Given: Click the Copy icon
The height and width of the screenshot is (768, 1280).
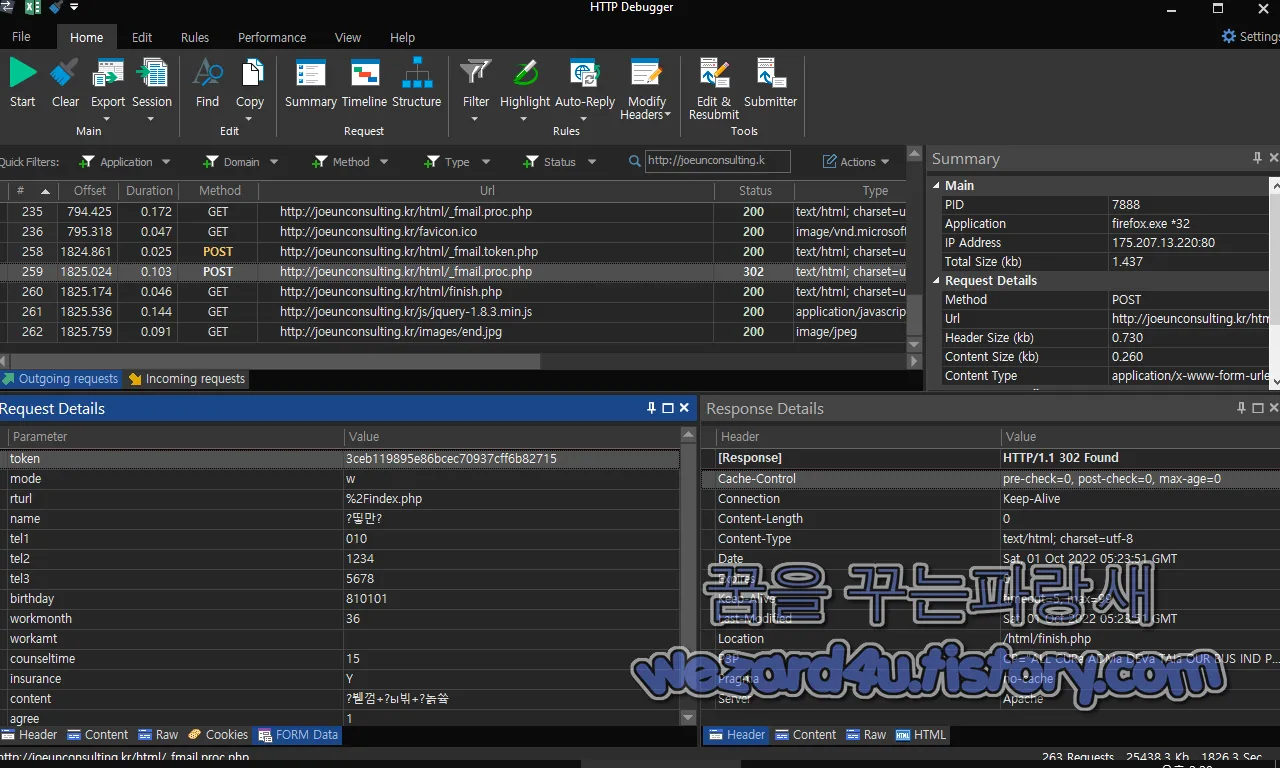Looking at the screenshot, I should click(250, 73).
